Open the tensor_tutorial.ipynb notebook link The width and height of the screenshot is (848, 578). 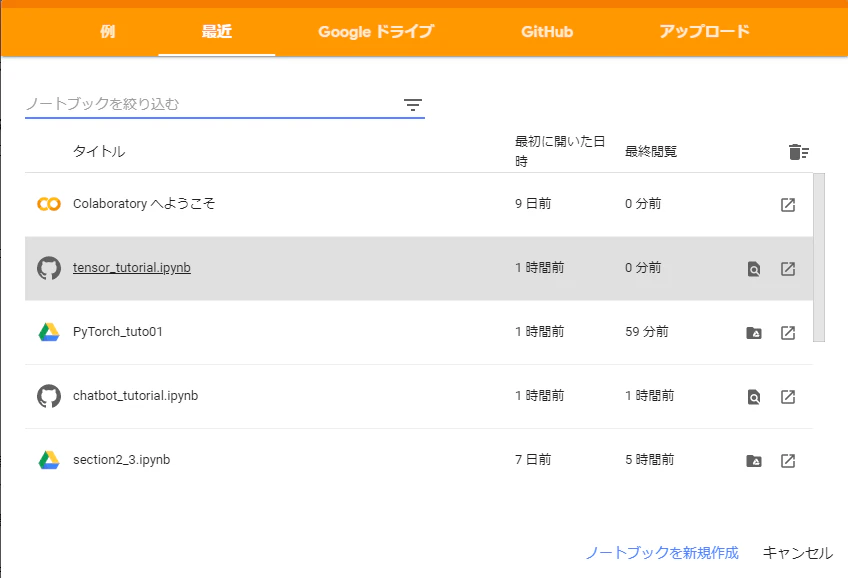pos(132,268)
